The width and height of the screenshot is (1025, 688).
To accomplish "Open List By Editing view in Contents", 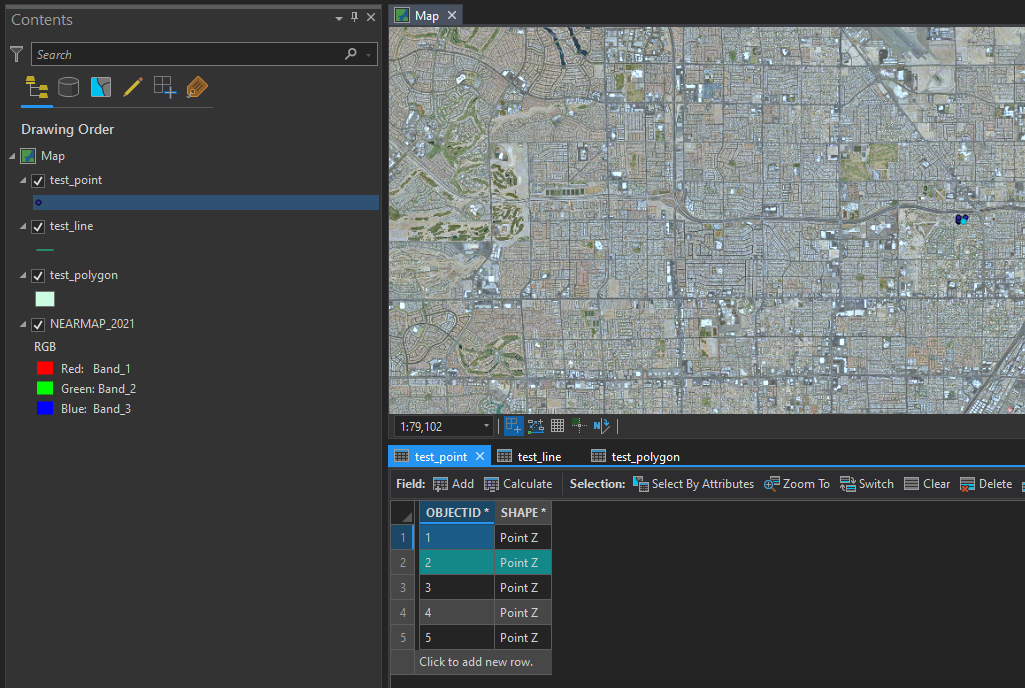I will tap(133, 87).
